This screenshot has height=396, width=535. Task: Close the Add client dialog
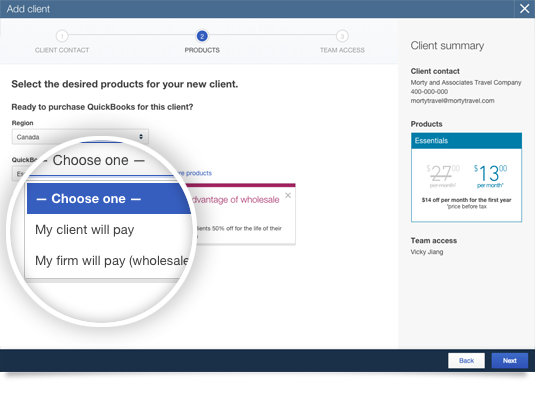click(x=524, y=9)
